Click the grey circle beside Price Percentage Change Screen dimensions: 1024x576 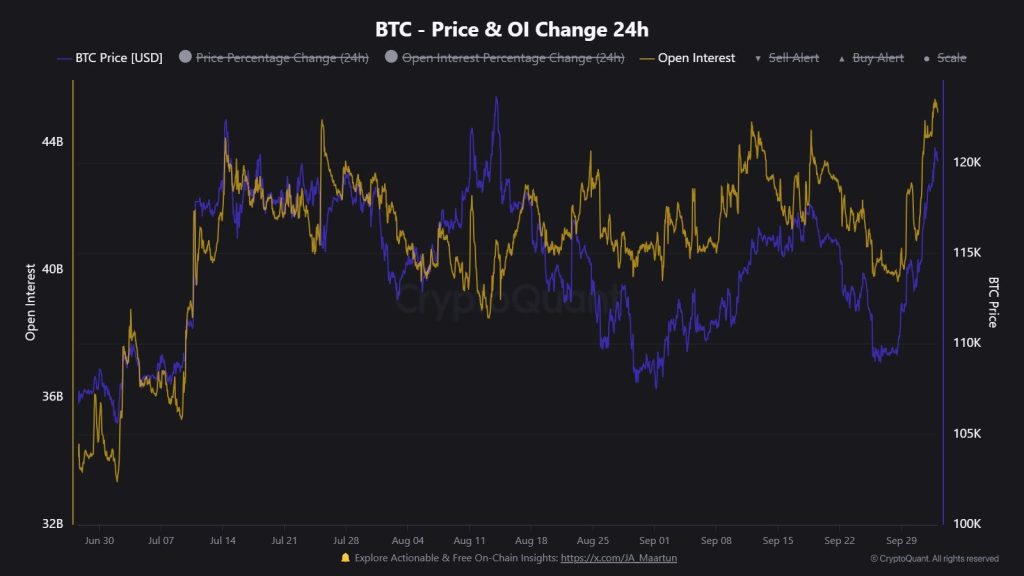[x=185, y=58]
